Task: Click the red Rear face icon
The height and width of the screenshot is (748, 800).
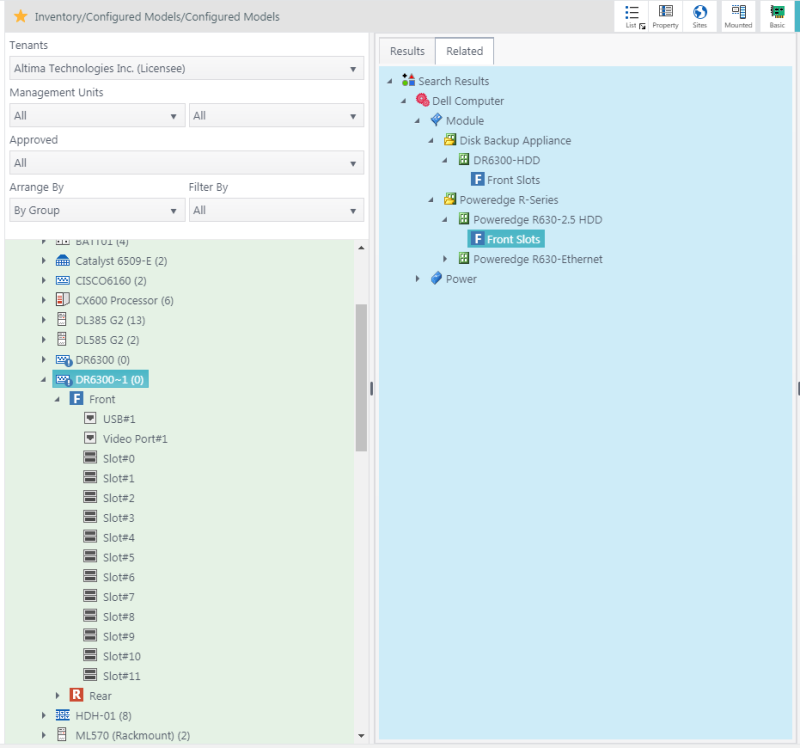Action: tap(77, 695)
